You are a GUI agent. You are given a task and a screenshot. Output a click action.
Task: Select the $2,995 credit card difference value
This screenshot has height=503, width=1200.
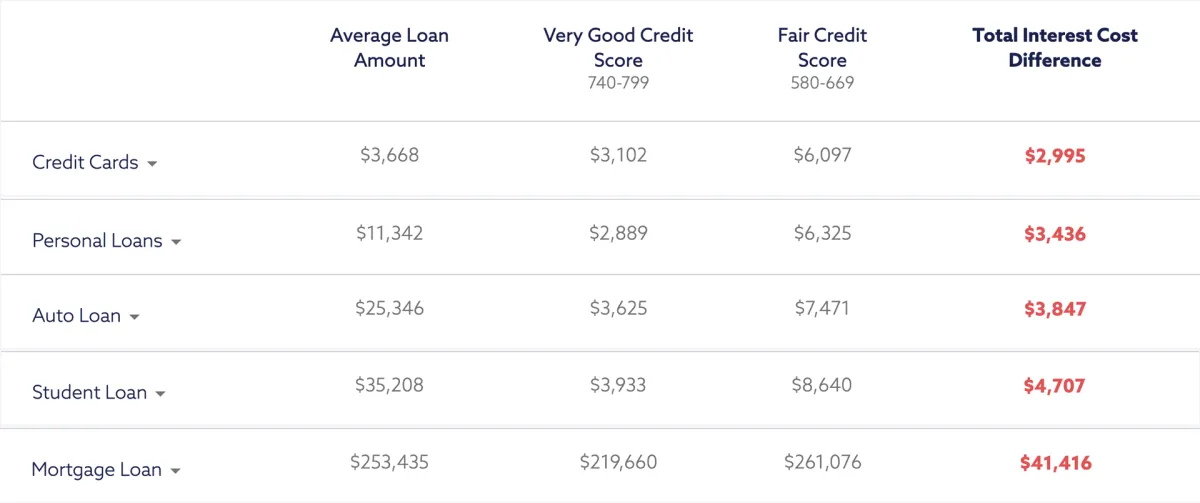coord(1055,156)
